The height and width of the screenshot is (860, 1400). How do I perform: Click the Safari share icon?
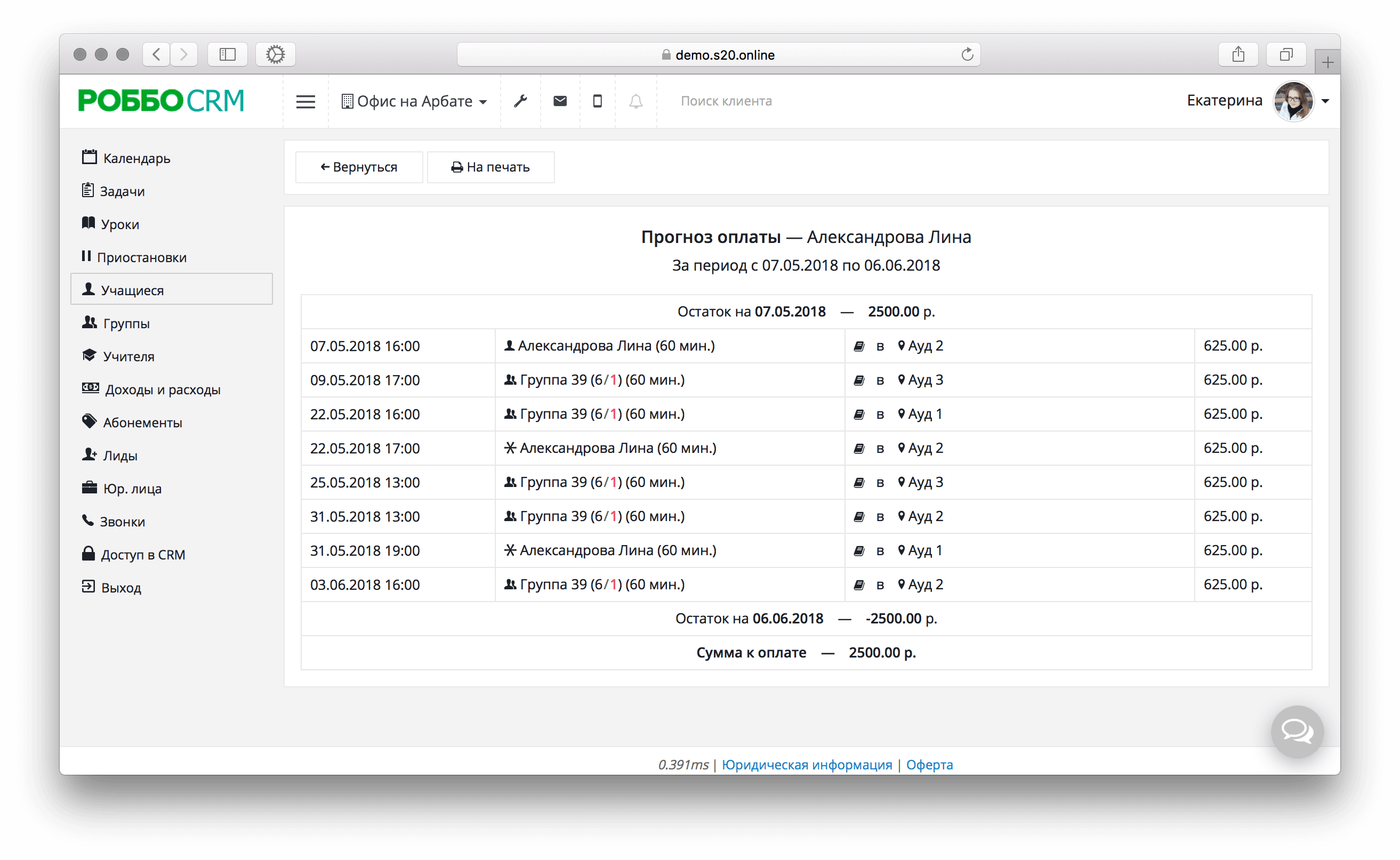pos(1238,54)
